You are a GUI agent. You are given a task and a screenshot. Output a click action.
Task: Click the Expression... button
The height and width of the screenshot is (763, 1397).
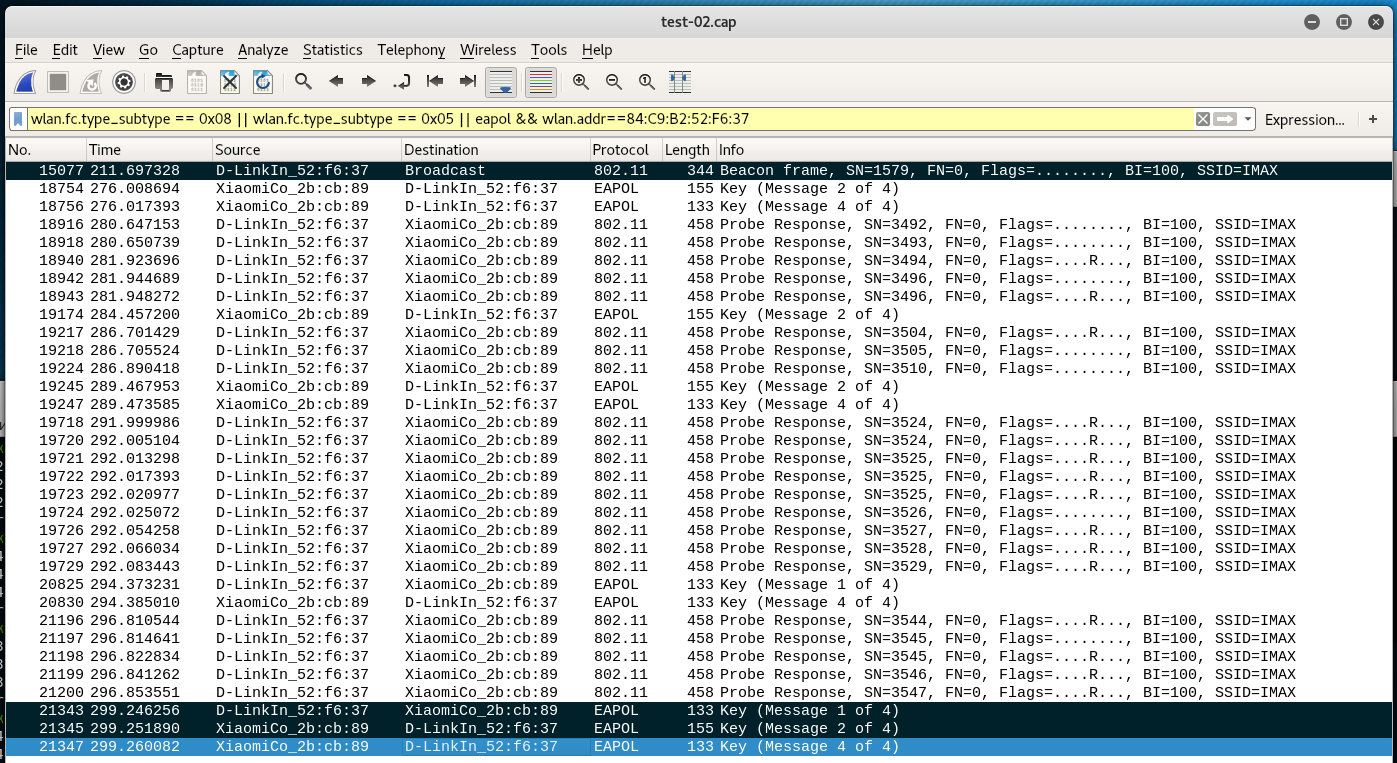coord(1304,119)
